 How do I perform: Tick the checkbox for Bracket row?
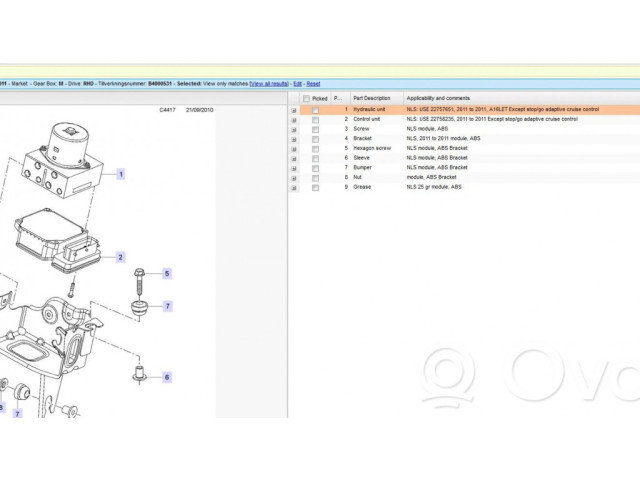pos(316,138)
